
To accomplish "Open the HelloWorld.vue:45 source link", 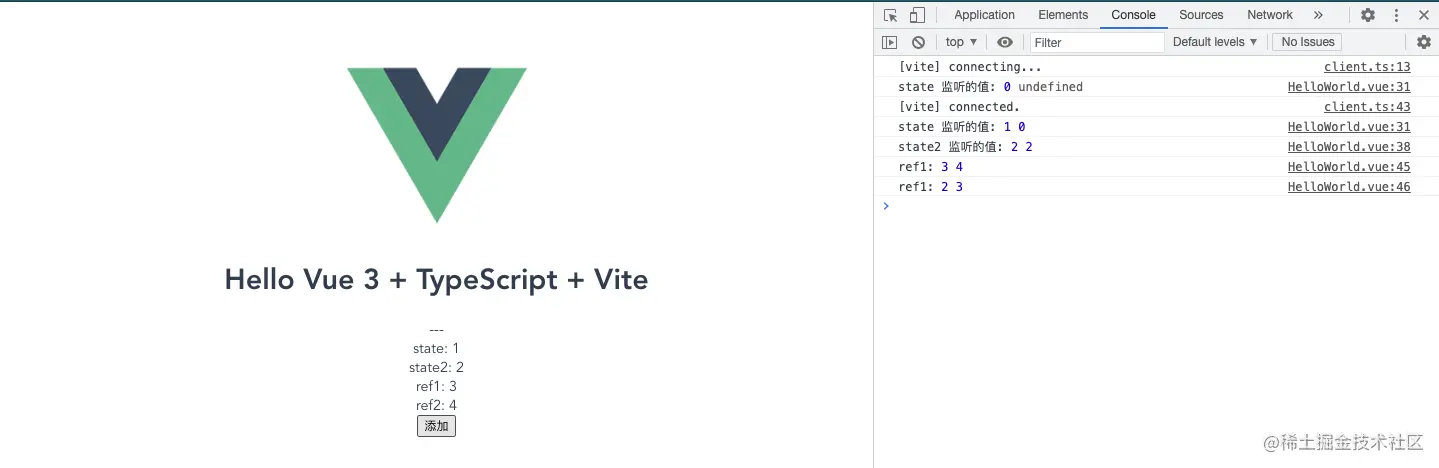I will pos(1349,167).
